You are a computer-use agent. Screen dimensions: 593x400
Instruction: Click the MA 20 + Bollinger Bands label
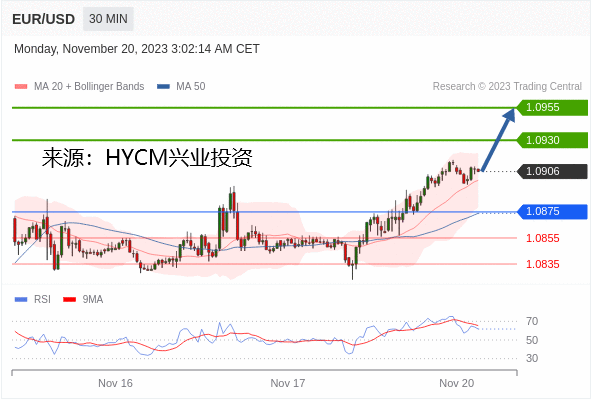pos(89,87)
